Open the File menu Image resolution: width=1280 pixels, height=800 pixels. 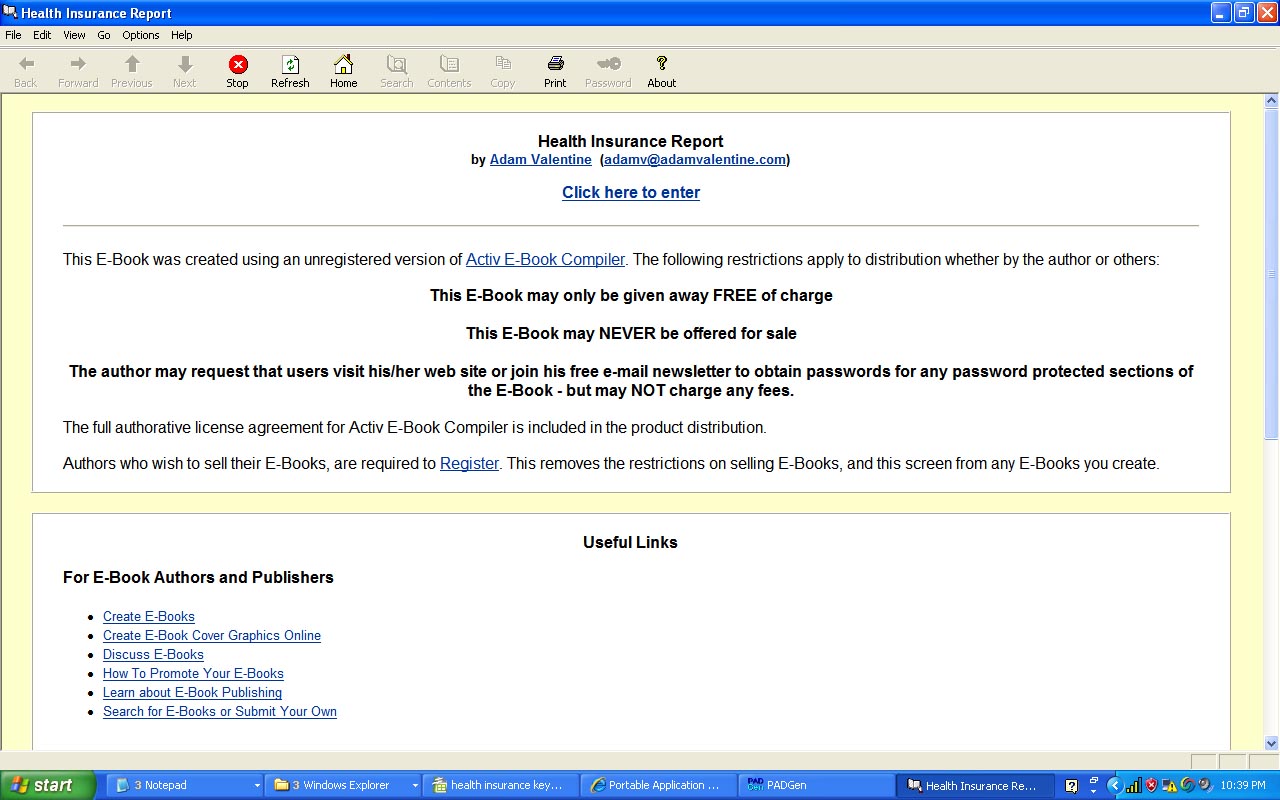coord(13,35)
